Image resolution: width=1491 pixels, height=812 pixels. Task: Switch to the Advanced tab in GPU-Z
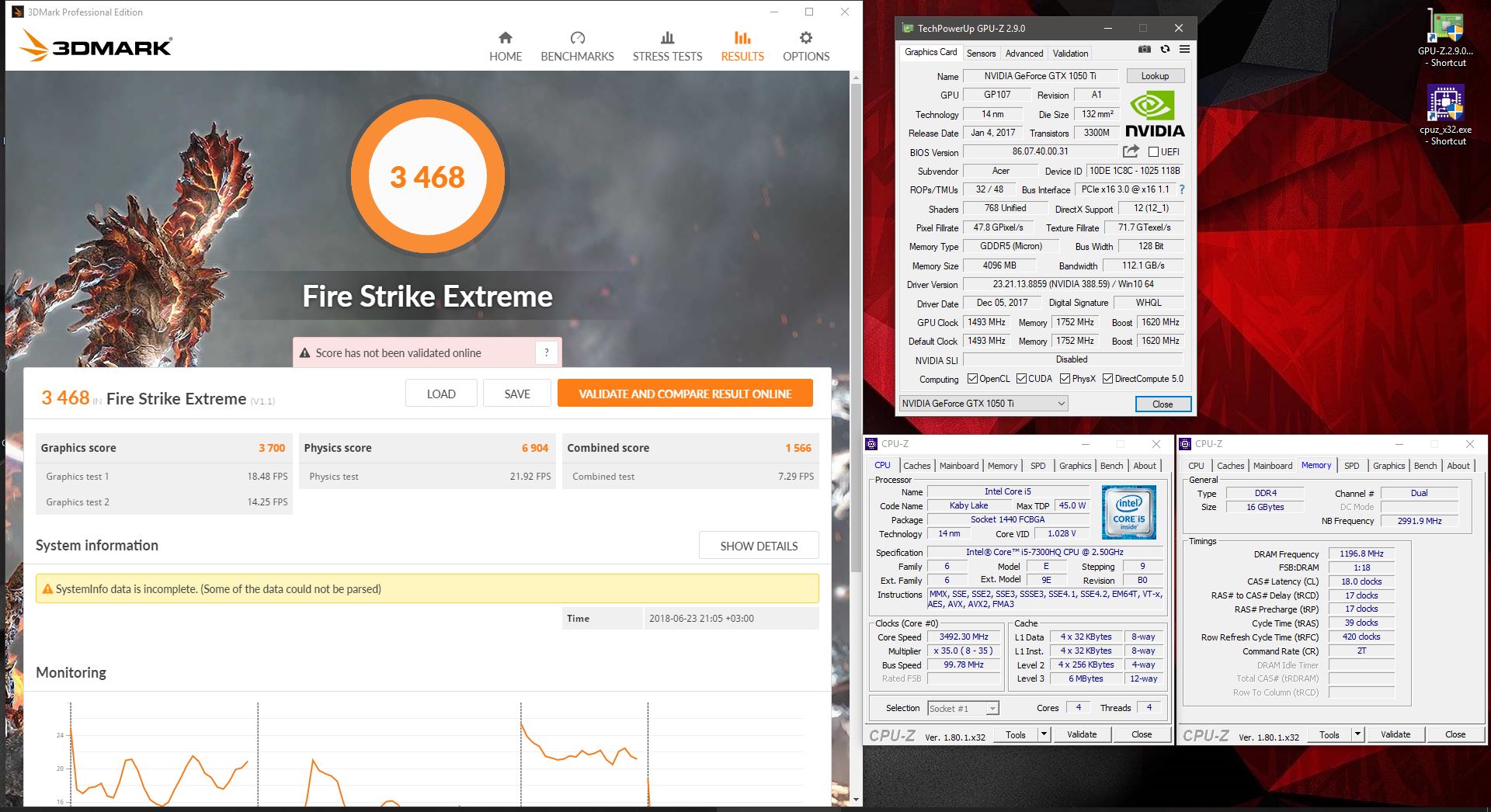pyautogui.click(x=1024, y=54)
